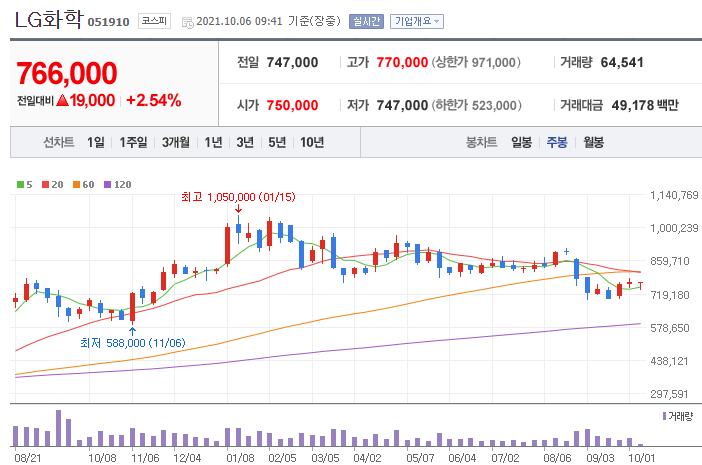
Task: Click the 1,140,769 price axis label
Action: point(674,195)
